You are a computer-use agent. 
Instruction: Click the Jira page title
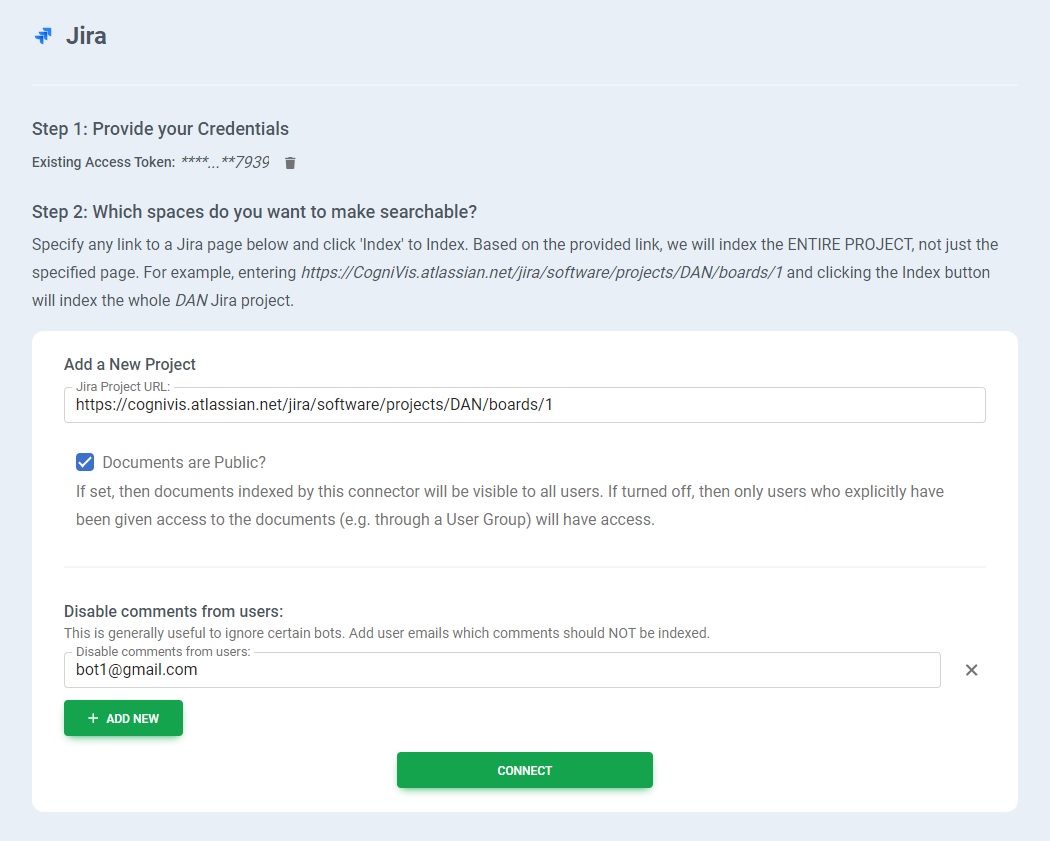pyautogui.click(x=86, y=36)
